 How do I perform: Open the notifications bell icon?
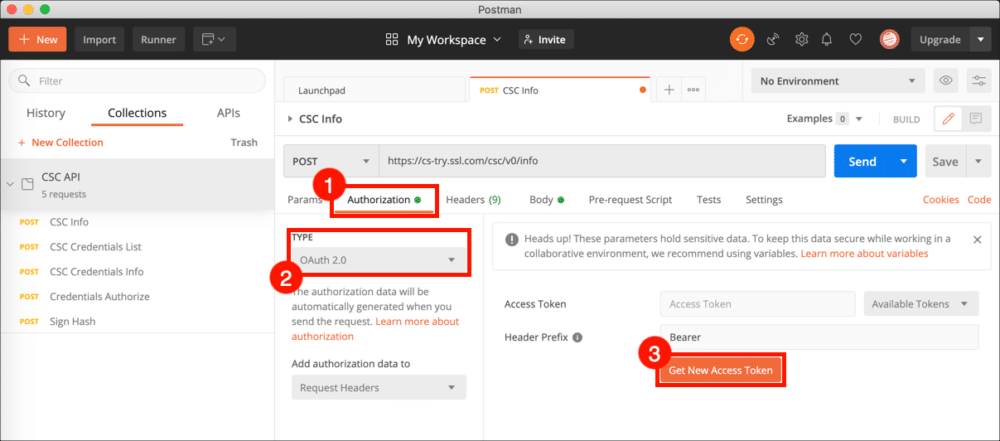tap(827, 40)
